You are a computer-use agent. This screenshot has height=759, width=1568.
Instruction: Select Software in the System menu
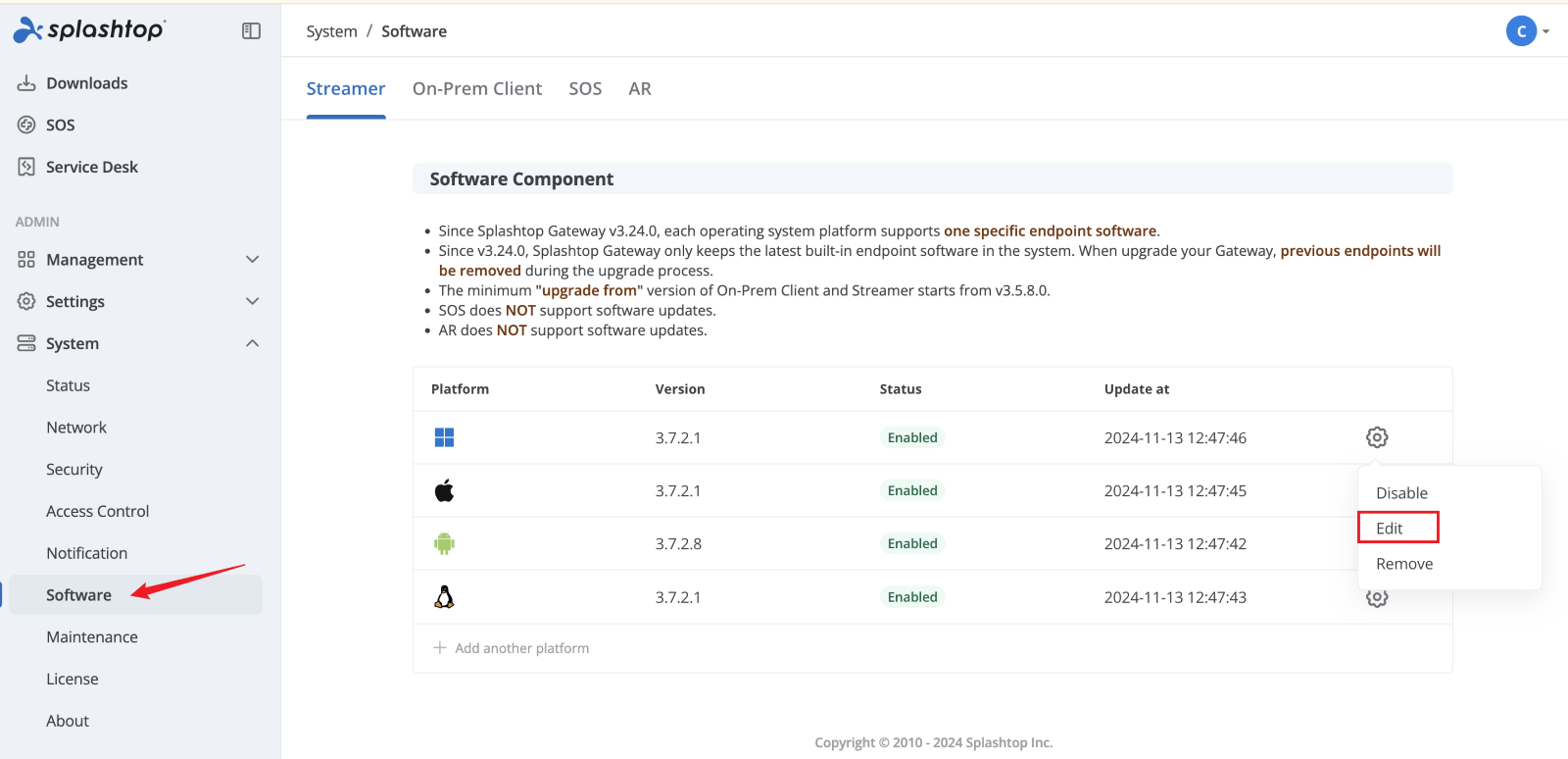click(134, 595)
